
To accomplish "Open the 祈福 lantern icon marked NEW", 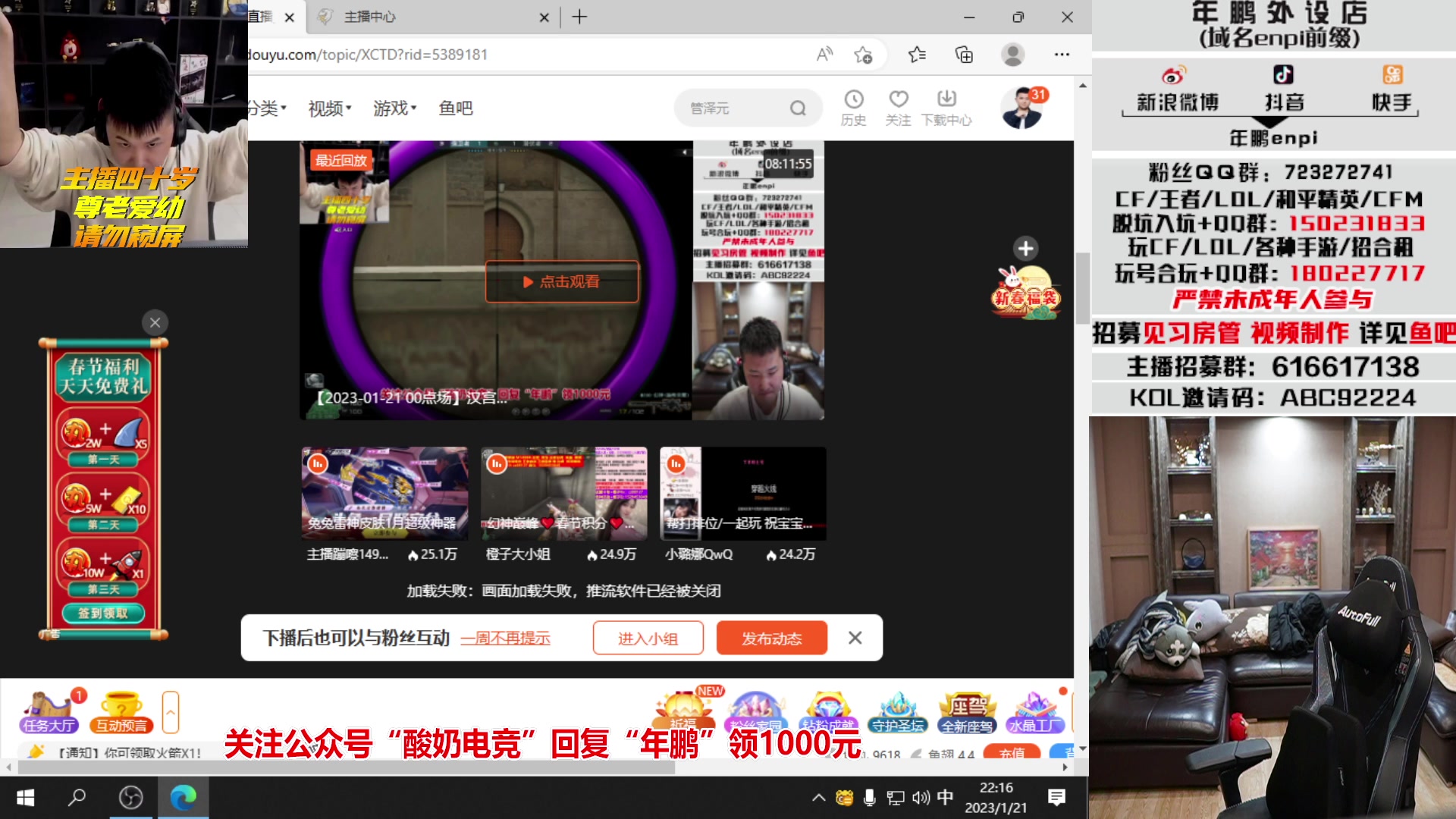I will tap(685, 711).
